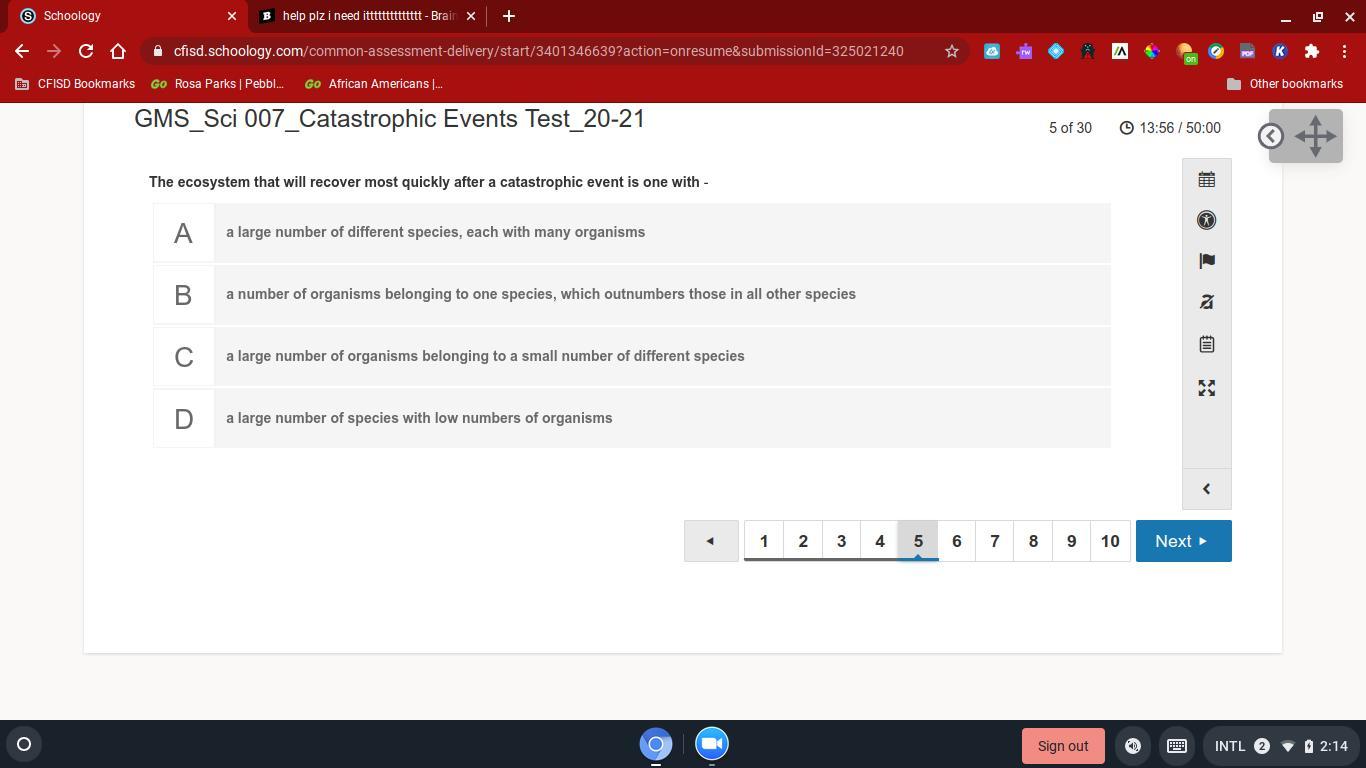1366x768 pixels.
Task: Select answer A: different species with many organisms
Action: tap(632, 233)
